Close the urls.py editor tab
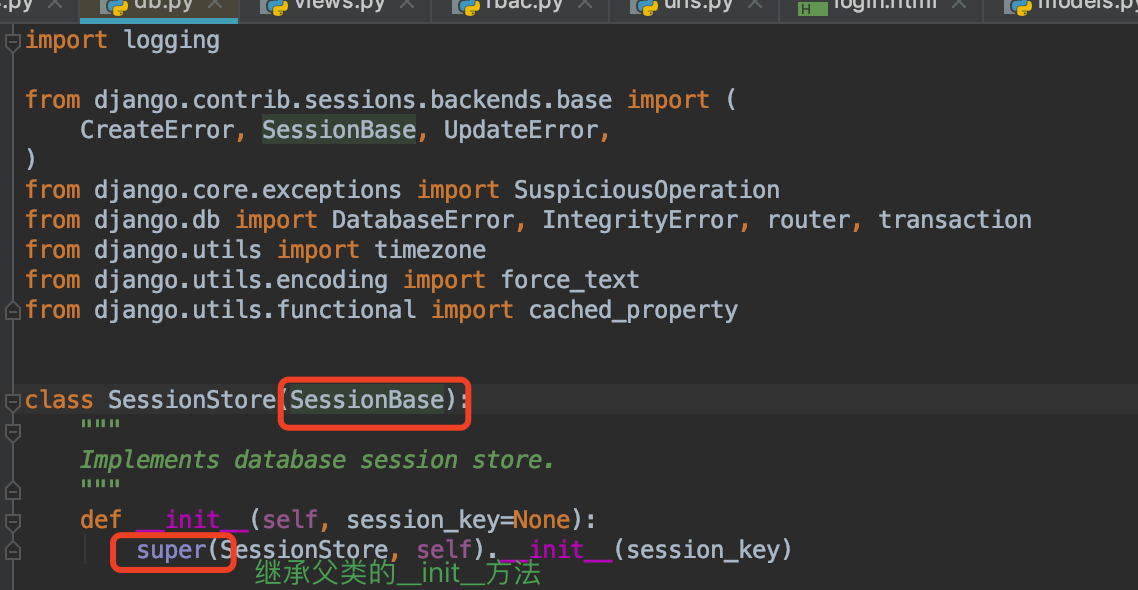 [x=753, y=5]
